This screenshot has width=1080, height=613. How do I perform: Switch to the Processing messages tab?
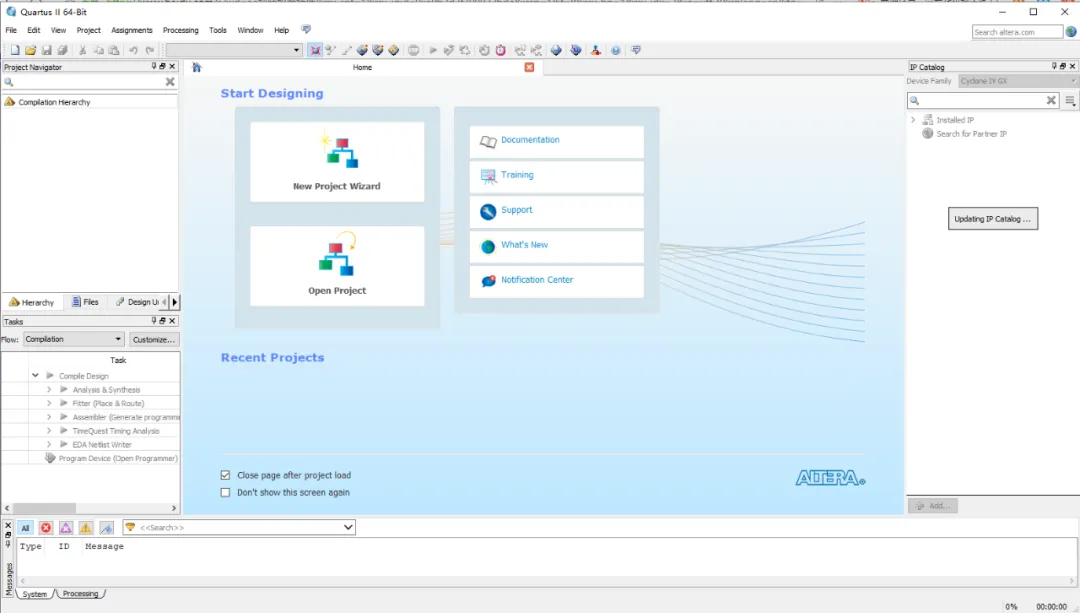pos(81,594)
